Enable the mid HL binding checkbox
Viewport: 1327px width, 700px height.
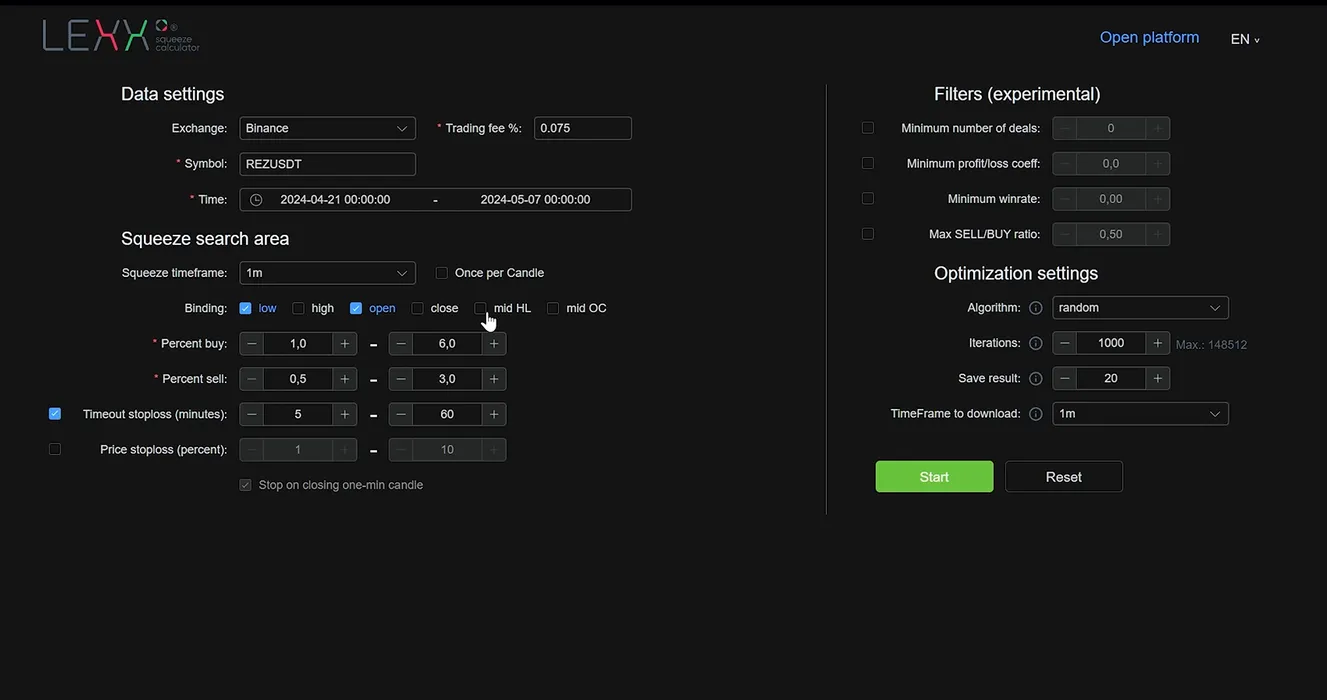480,308
